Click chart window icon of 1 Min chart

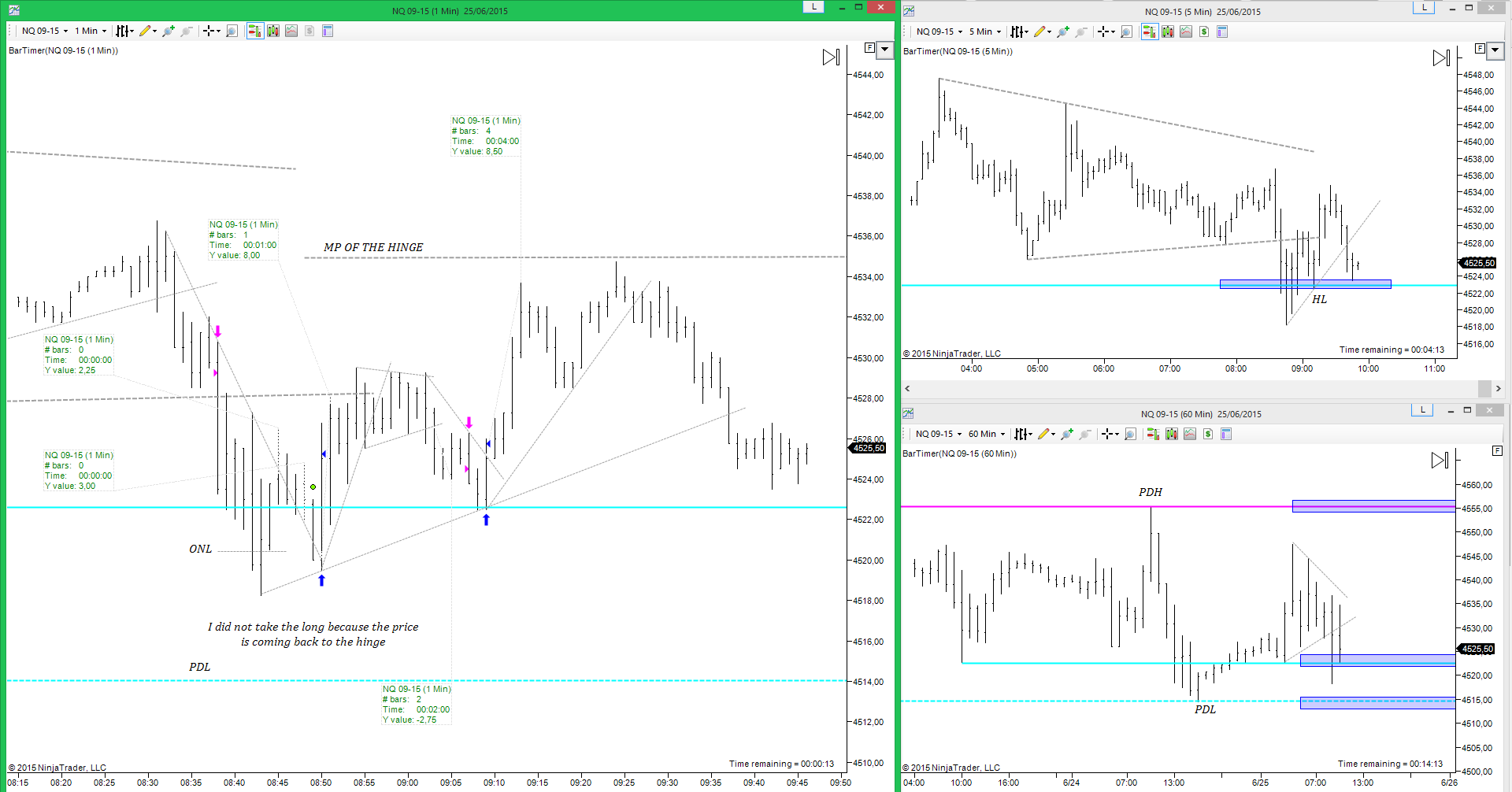pos(14,10)
